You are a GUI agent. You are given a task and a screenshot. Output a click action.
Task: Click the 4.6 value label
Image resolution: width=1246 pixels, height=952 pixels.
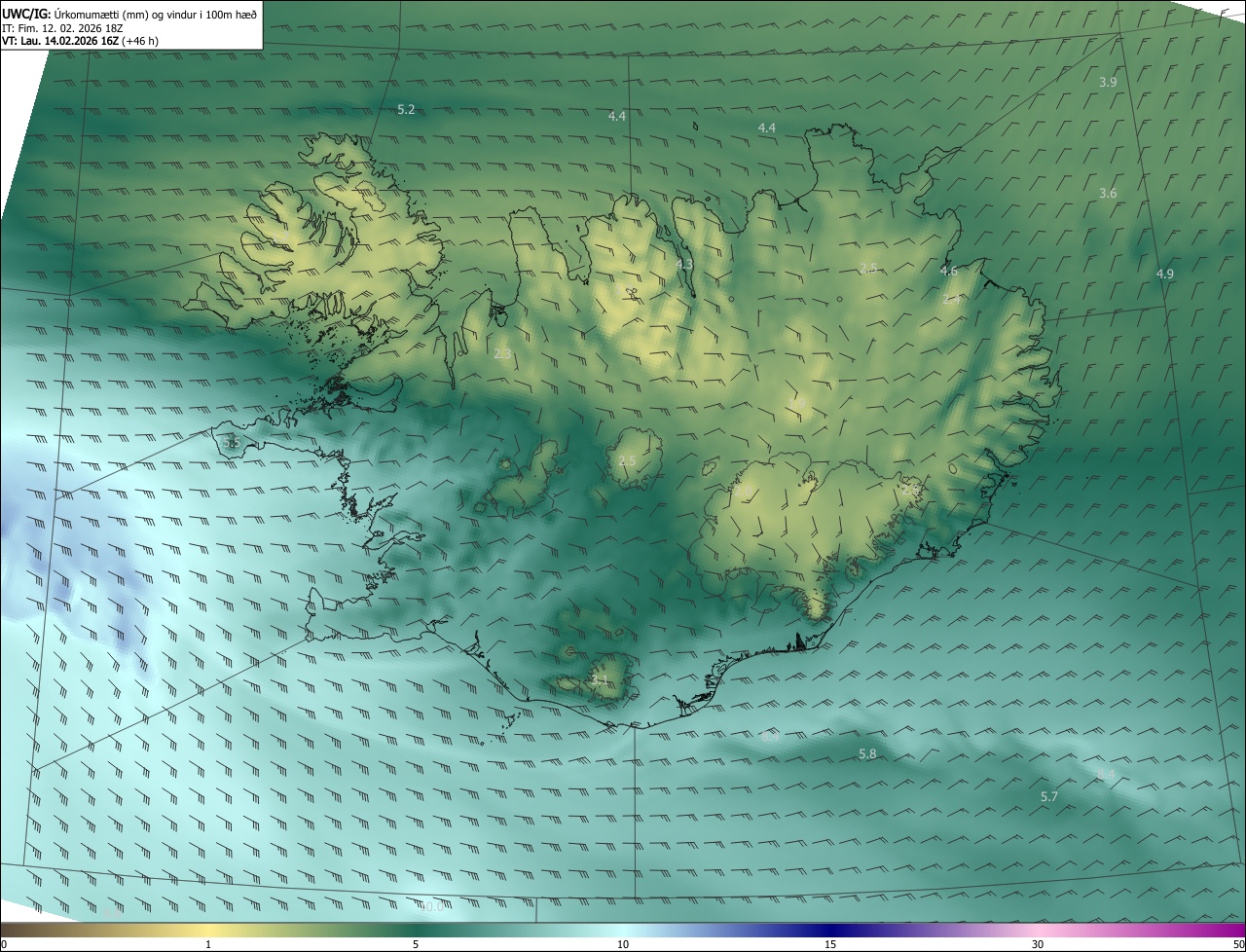coord(948,272)
